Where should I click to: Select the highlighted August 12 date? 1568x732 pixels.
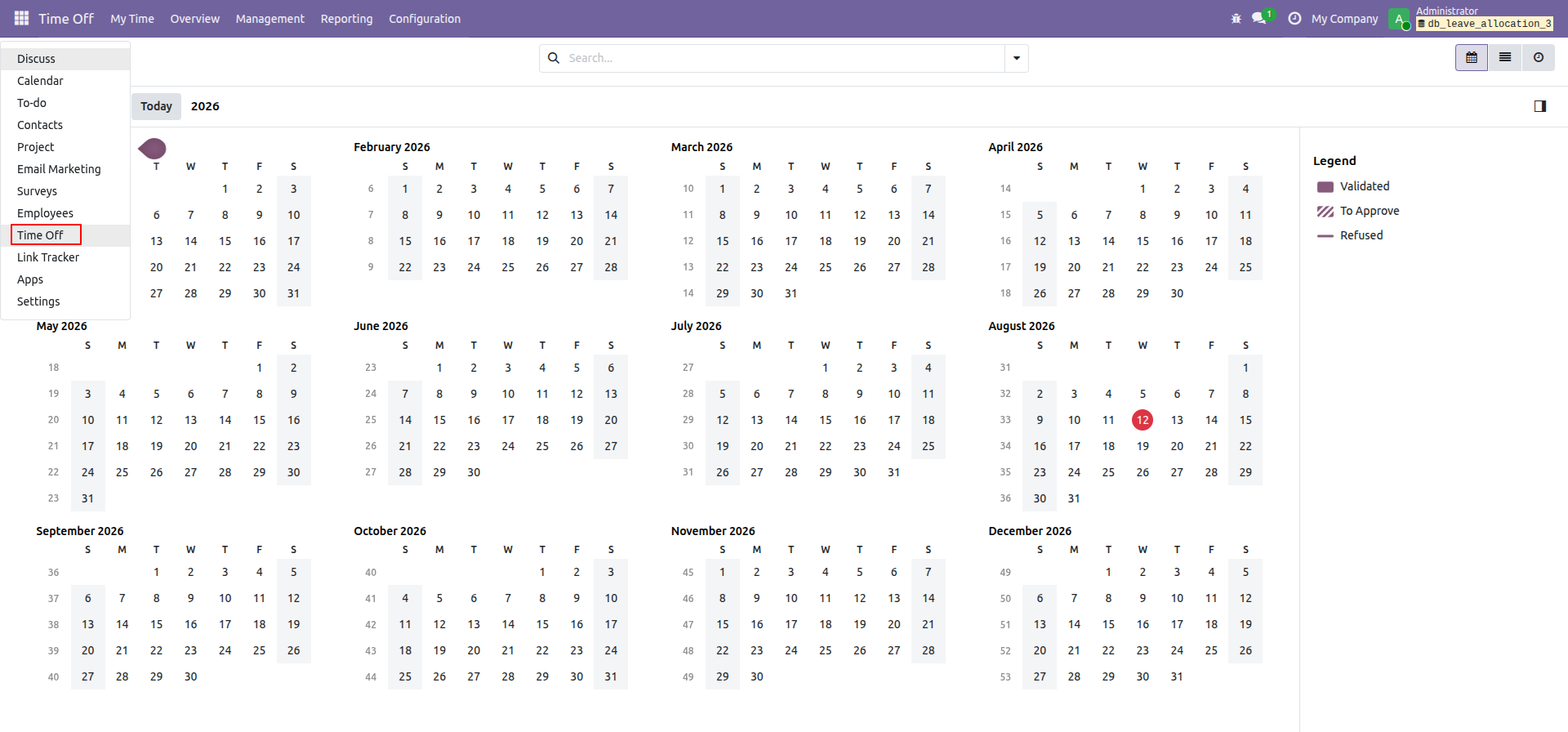(x=1143, y=420)
